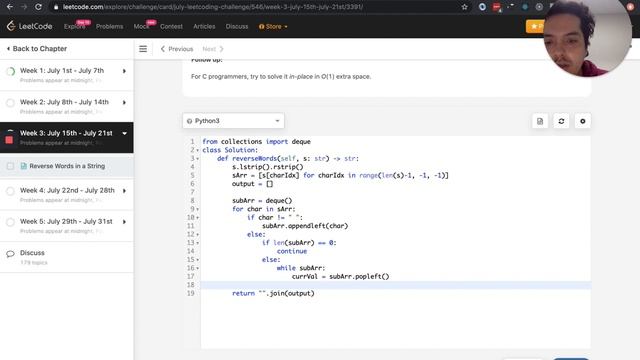Click the Week 1 progress circle icon

click(11, 71)
